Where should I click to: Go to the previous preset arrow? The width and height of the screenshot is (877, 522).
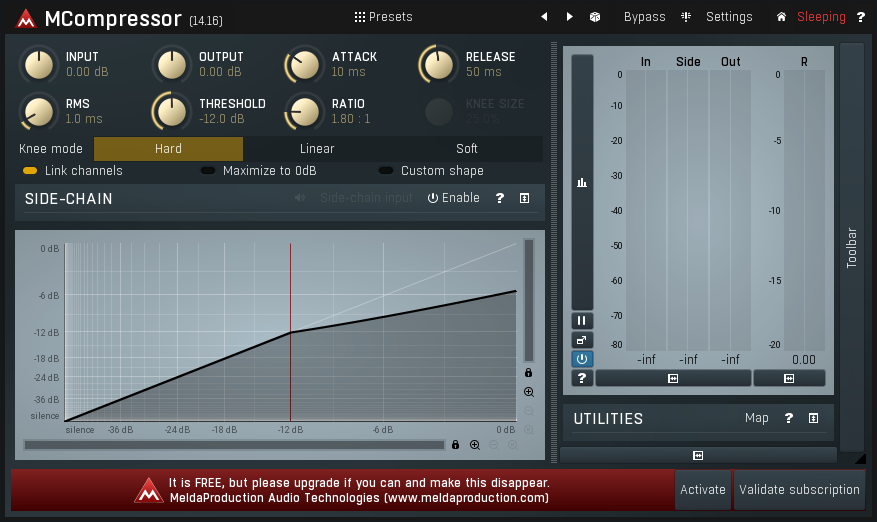tap(544, 17)
